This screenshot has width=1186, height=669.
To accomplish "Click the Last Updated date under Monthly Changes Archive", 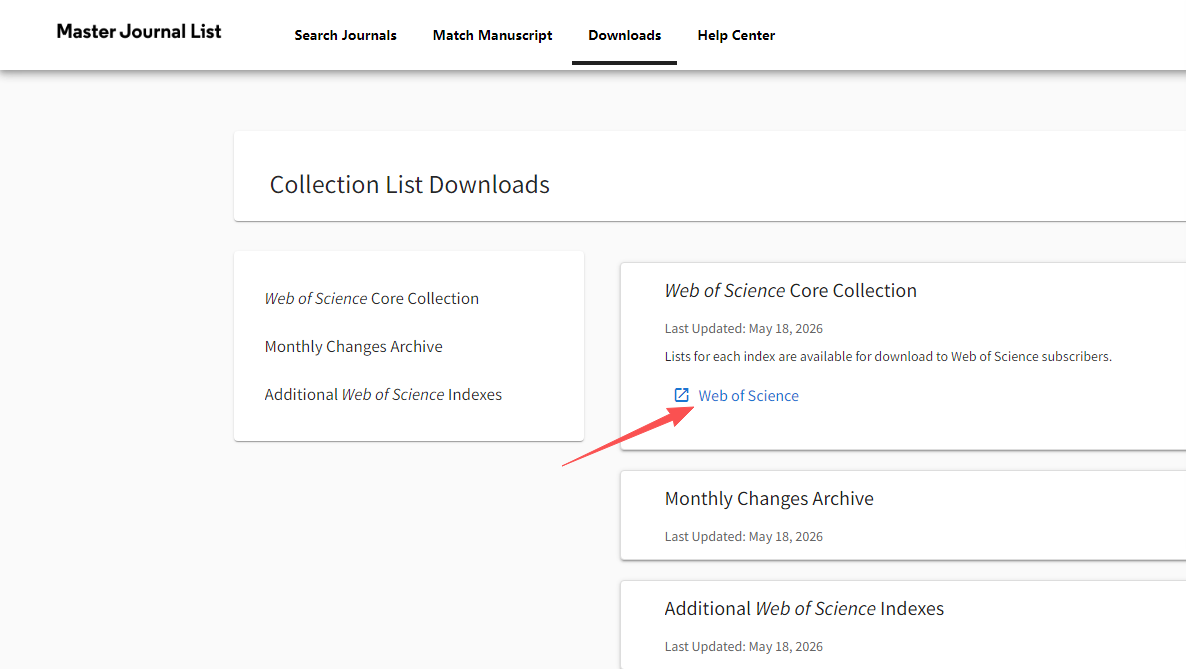I will coord(744,537).
